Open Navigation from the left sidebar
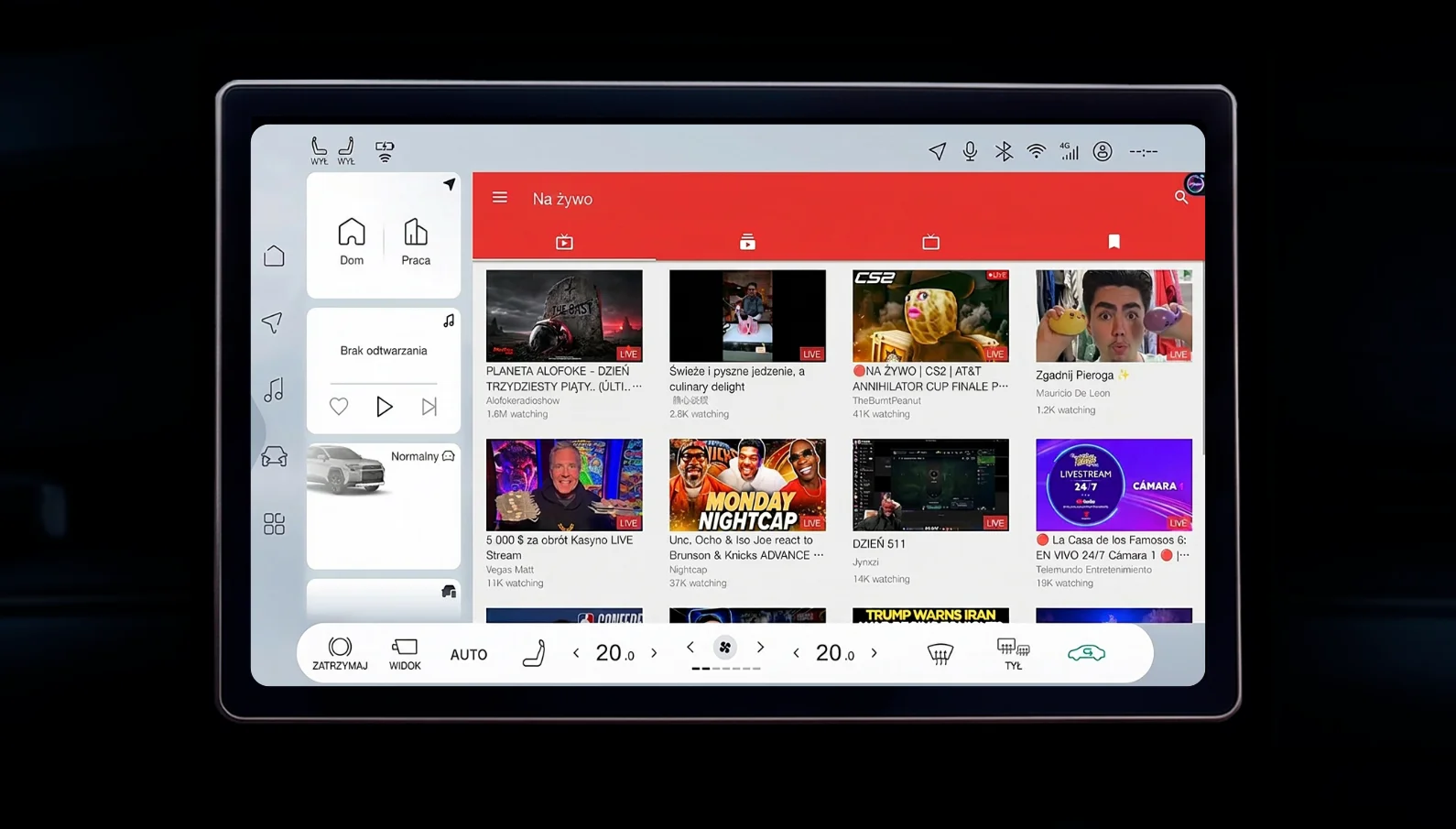The image size is (1456, 829). pos(273,322)
